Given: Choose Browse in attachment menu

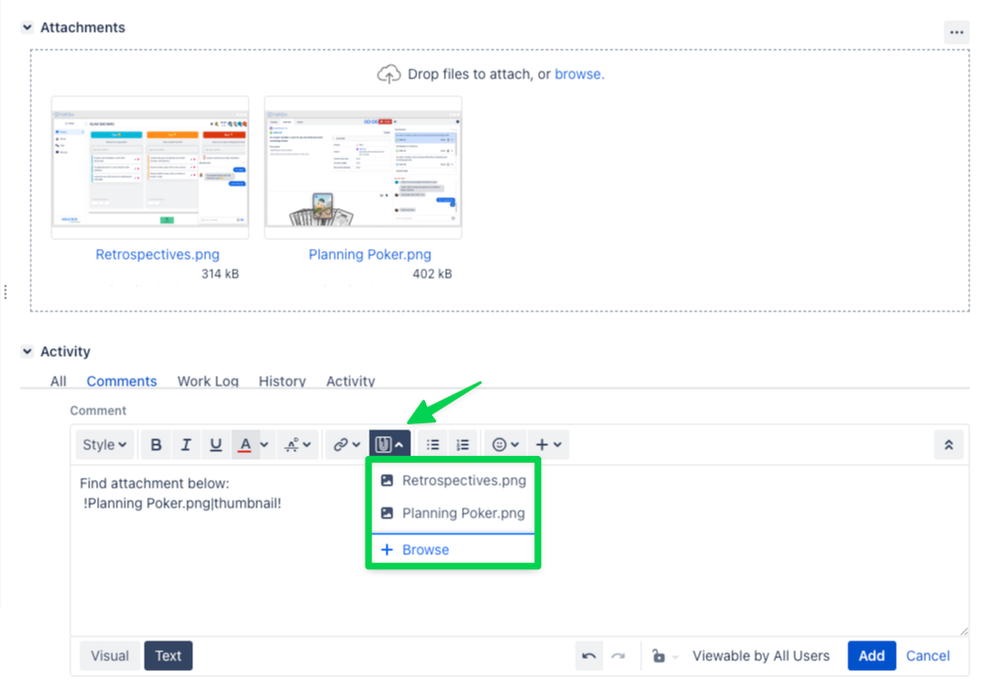Looking at the screenshot, I should click(452, 550).
